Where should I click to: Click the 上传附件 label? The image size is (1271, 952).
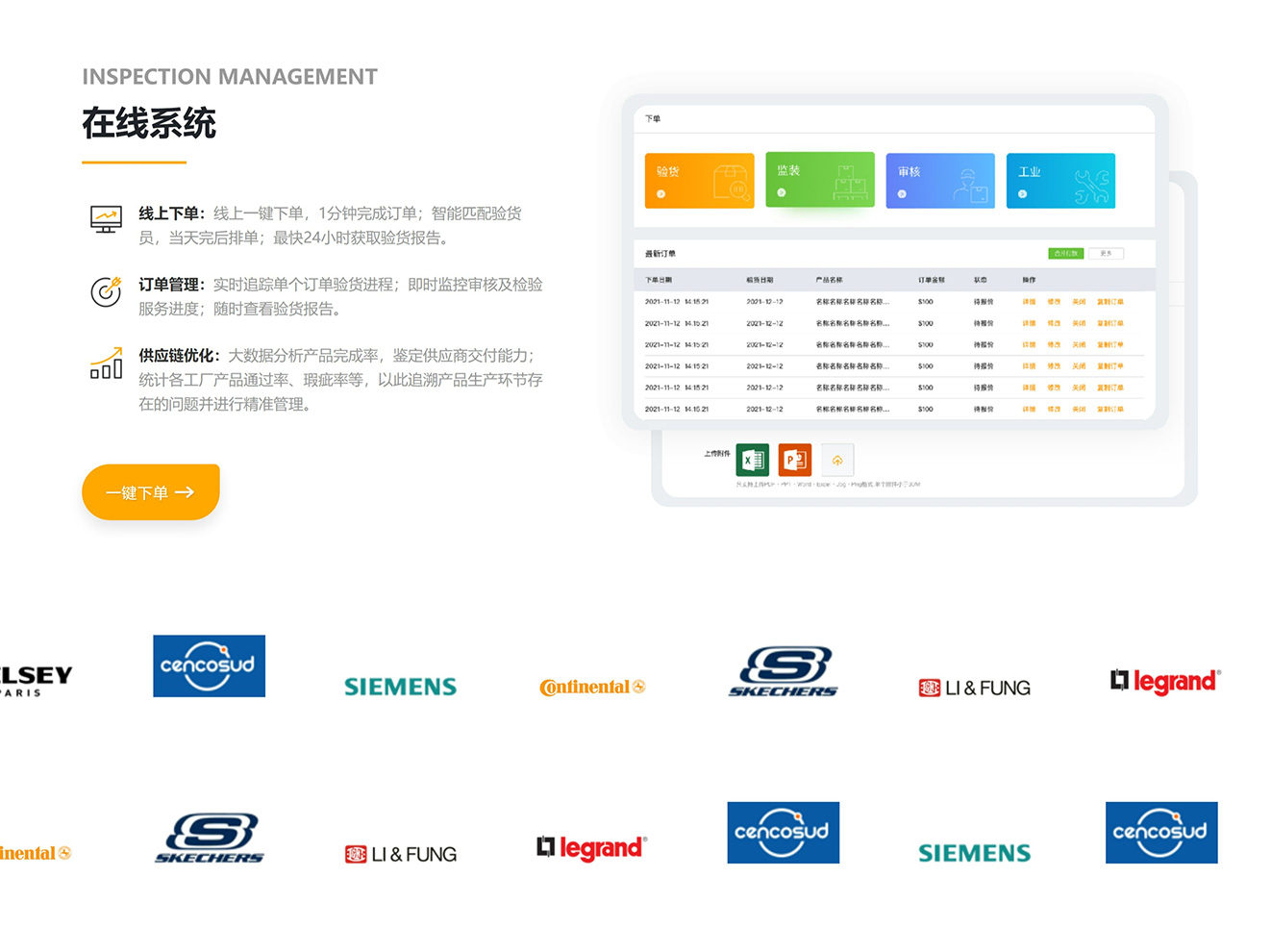tap(717, 453)
